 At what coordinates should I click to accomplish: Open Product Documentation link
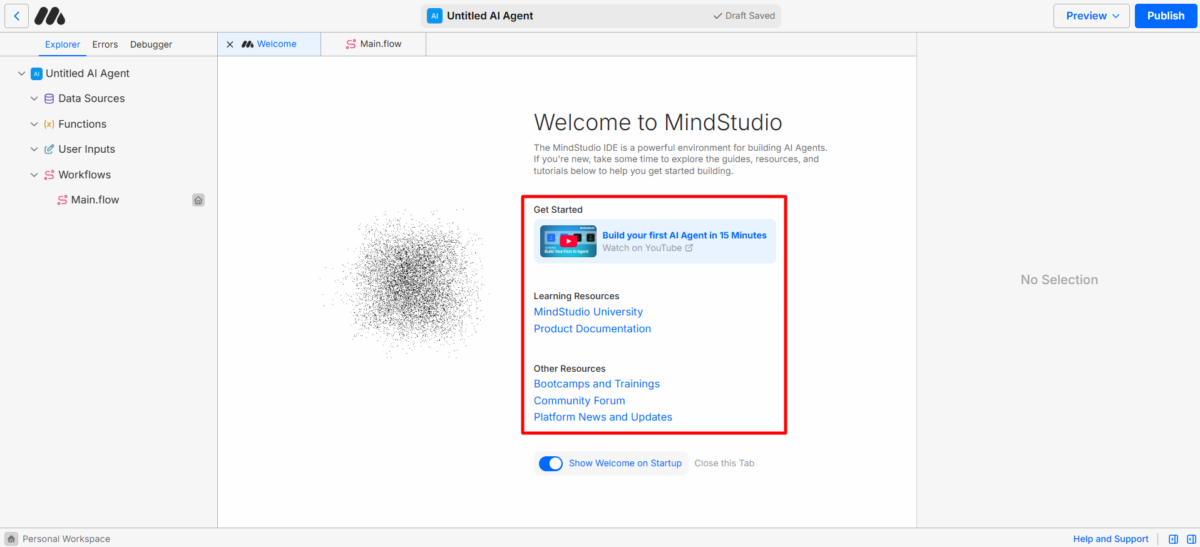[592, 329]
